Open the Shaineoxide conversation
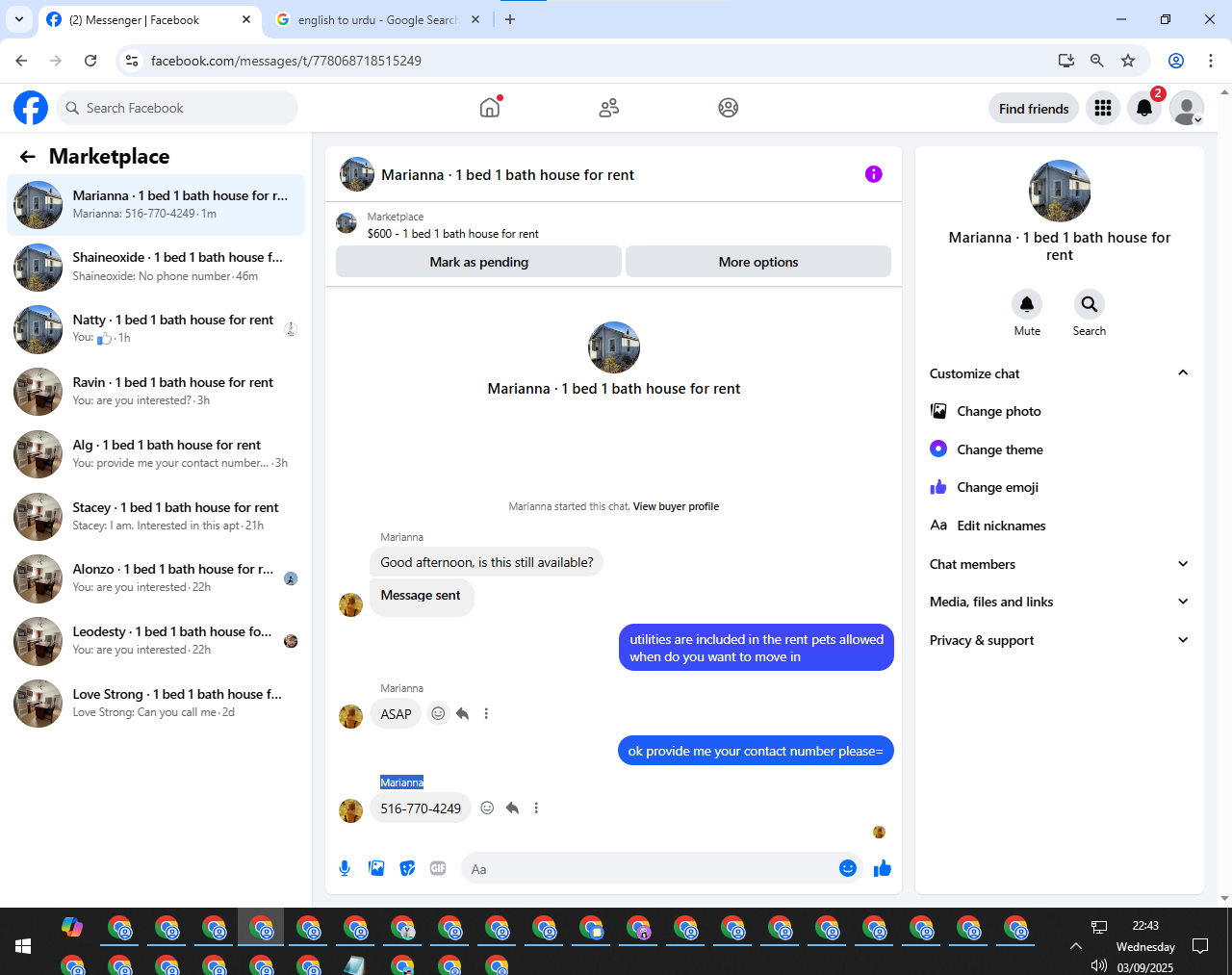1232x975 pixels. point(156,267)
